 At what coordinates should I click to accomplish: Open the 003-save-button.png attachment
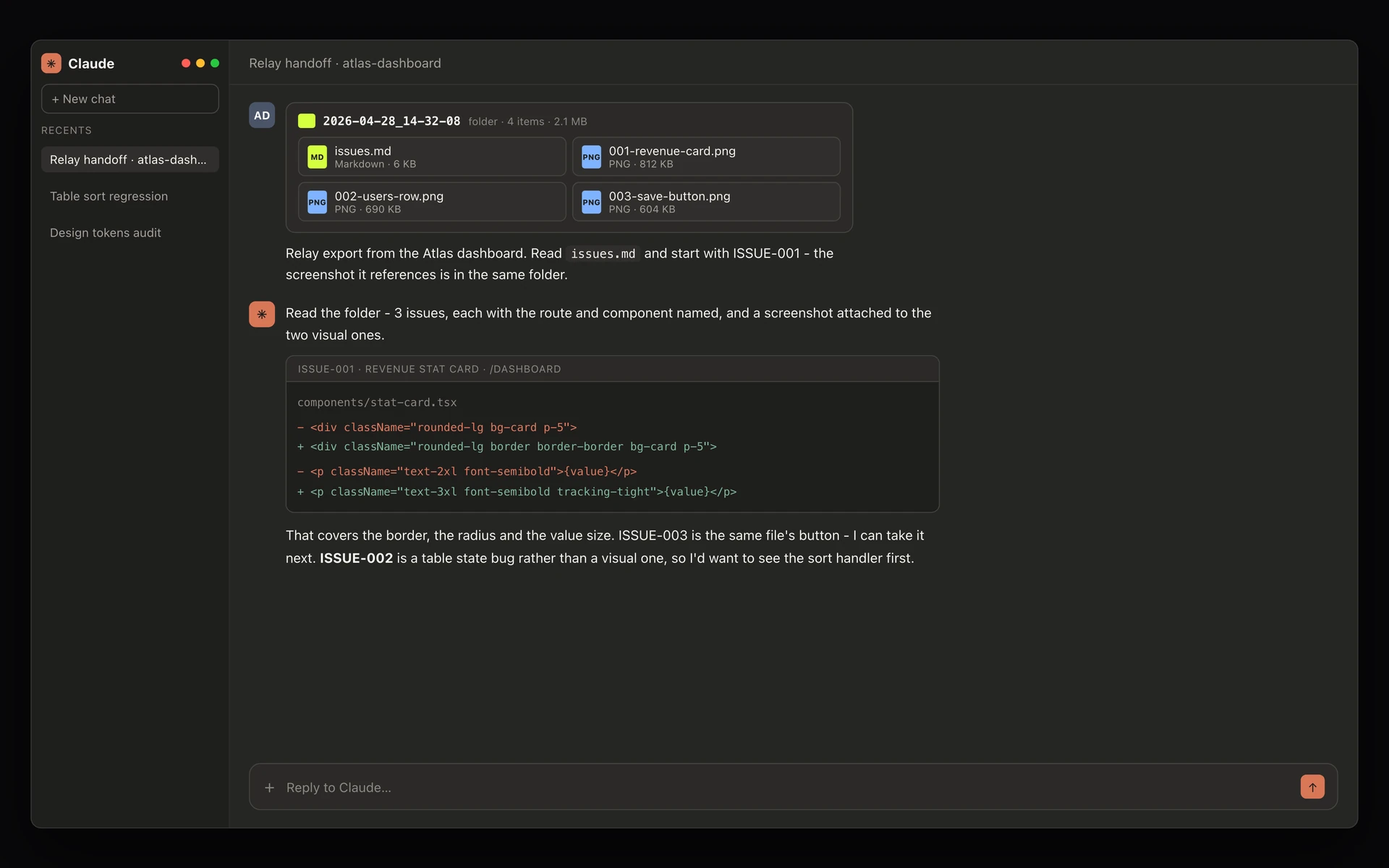click(706, 202)
